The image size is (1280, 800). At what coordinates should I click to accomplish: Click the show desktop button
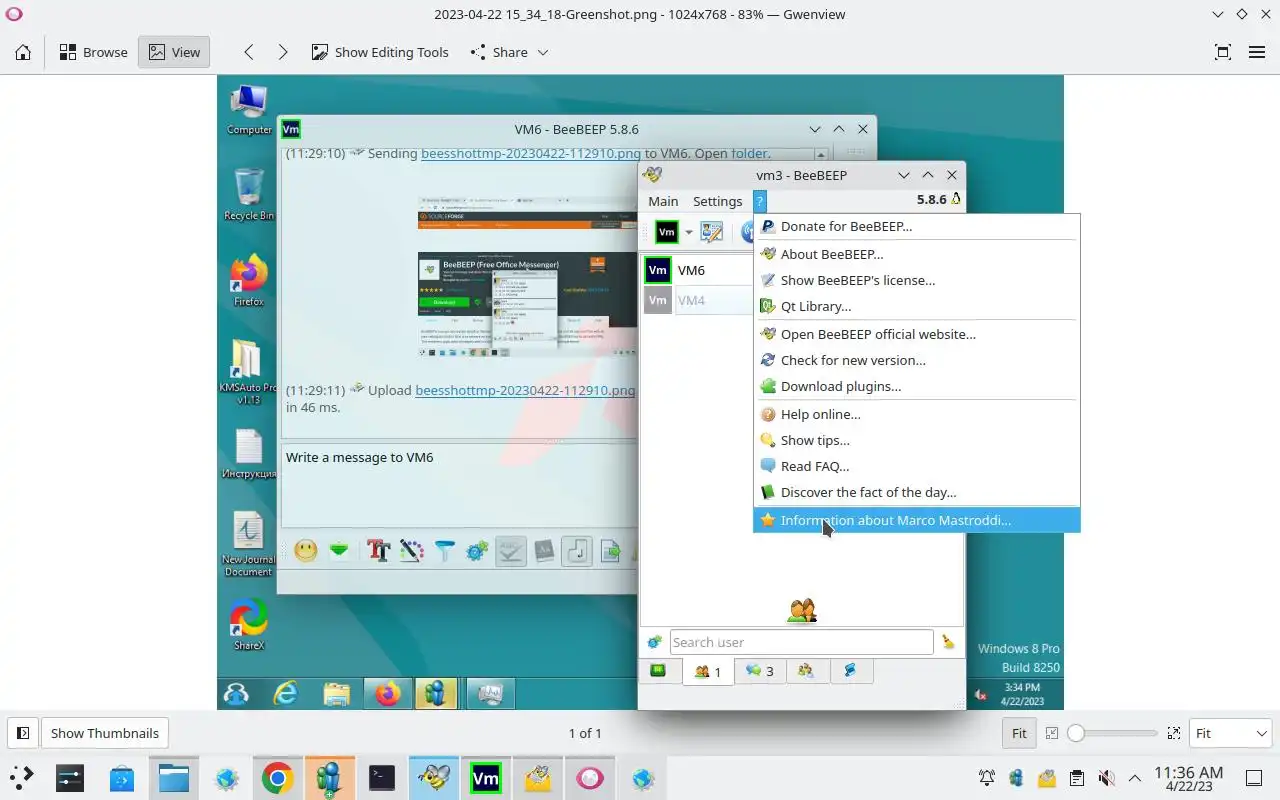pos(1254,778)
